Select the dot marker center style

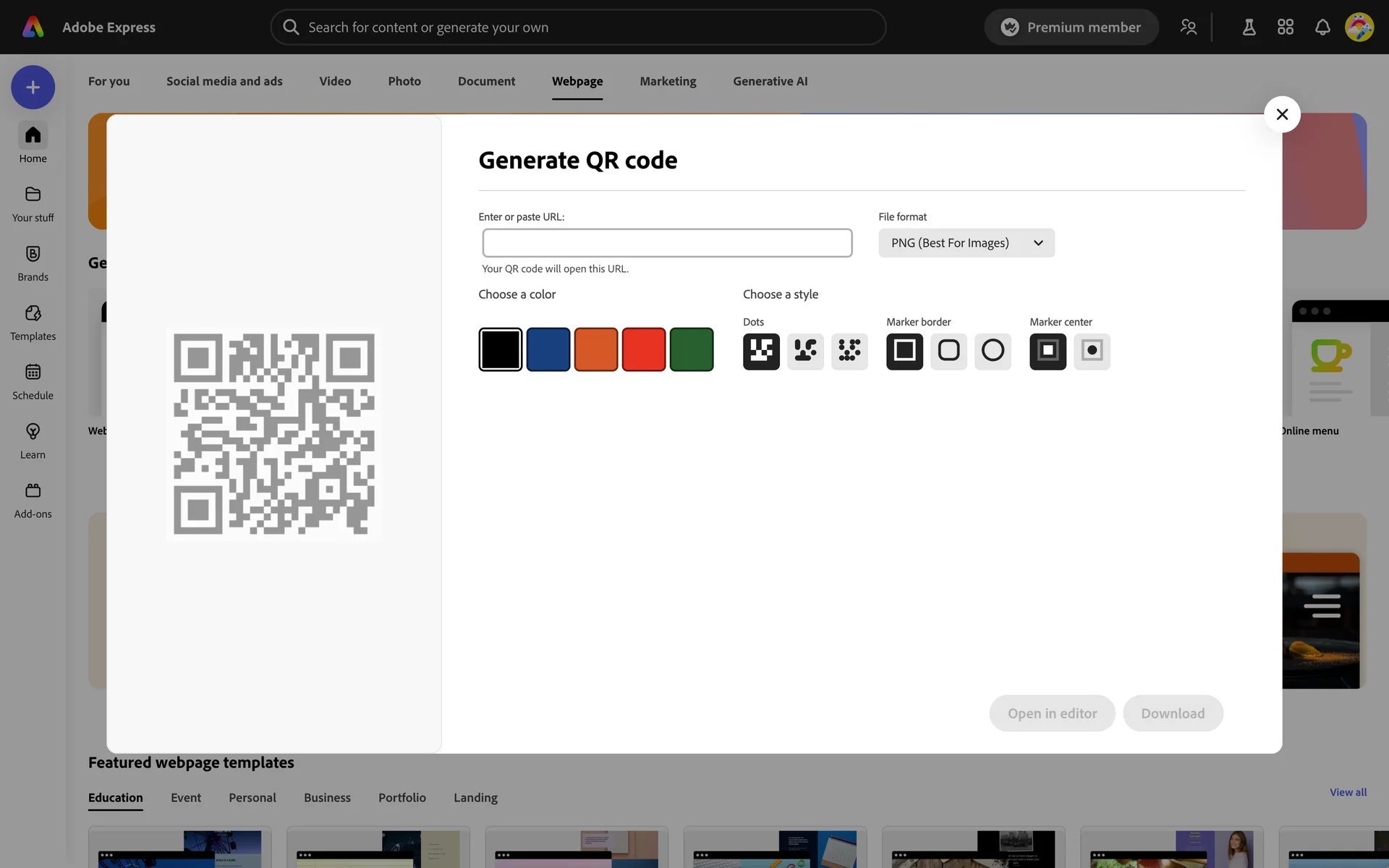(1092, 351)
